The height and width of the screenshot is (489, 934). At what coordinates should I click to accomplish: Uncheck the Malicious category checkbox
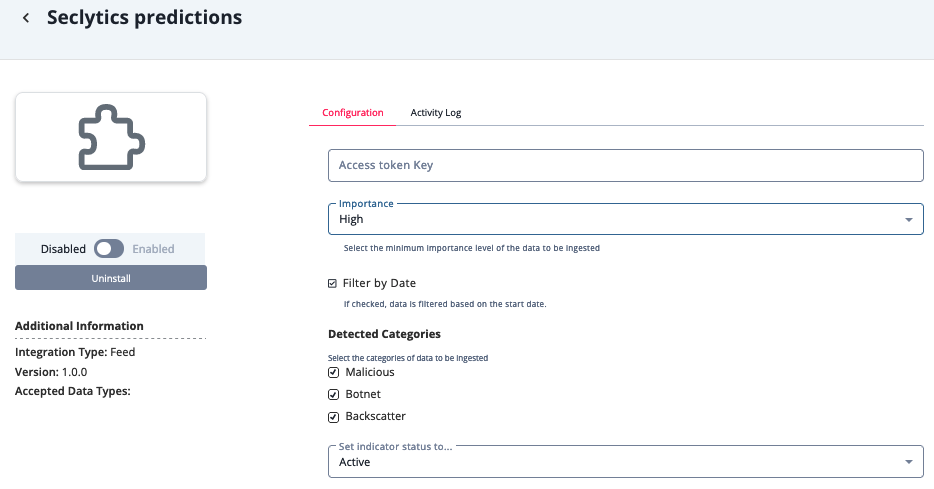click(x=334, y=372)
